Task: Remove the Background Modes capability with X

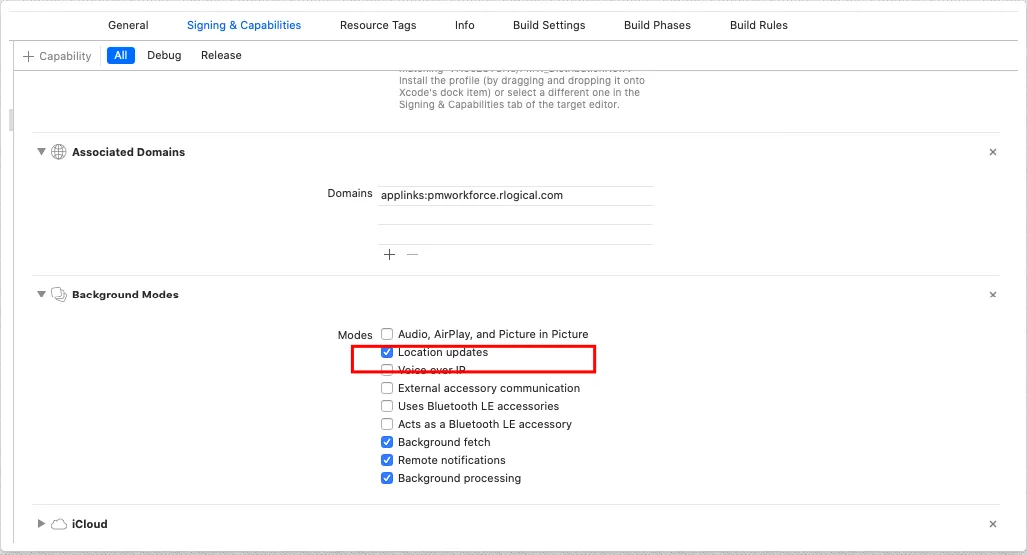Action: coord(993,295)
